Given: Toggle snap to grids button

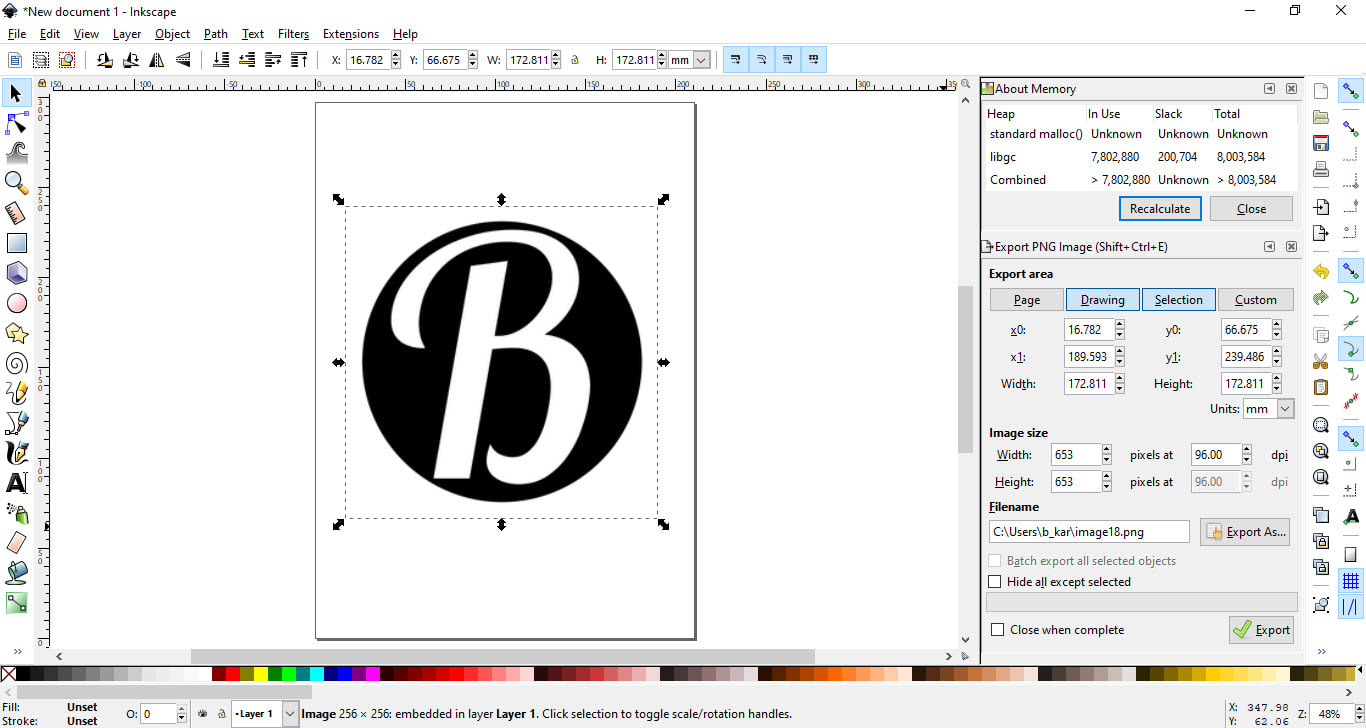Looking at the screenshot, I should [1351, 581].
